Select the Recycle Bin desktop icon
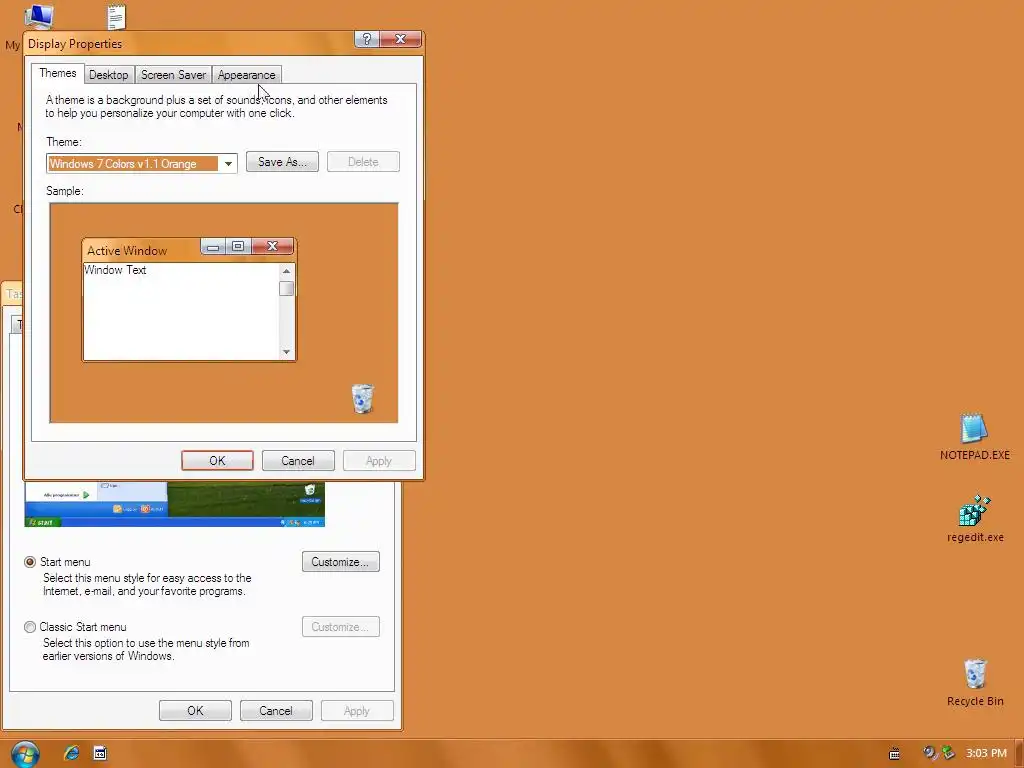 click(x=974, y=682)
